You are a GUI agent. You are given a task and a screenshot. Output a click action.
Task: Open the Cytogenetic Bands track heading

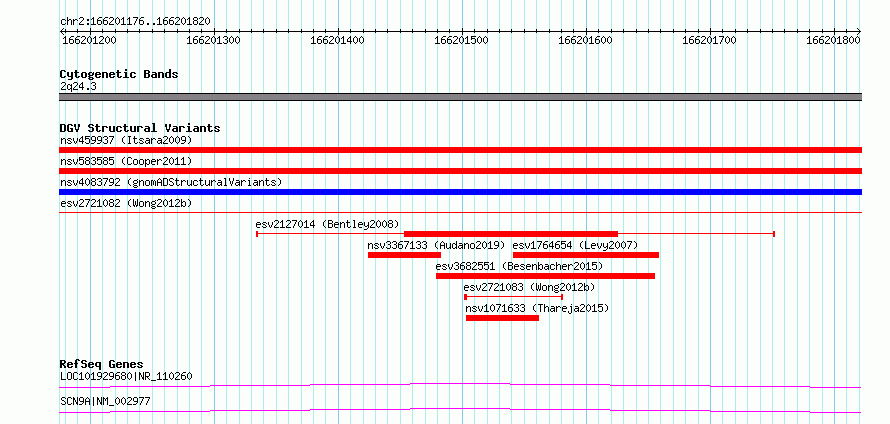[119, 74]
